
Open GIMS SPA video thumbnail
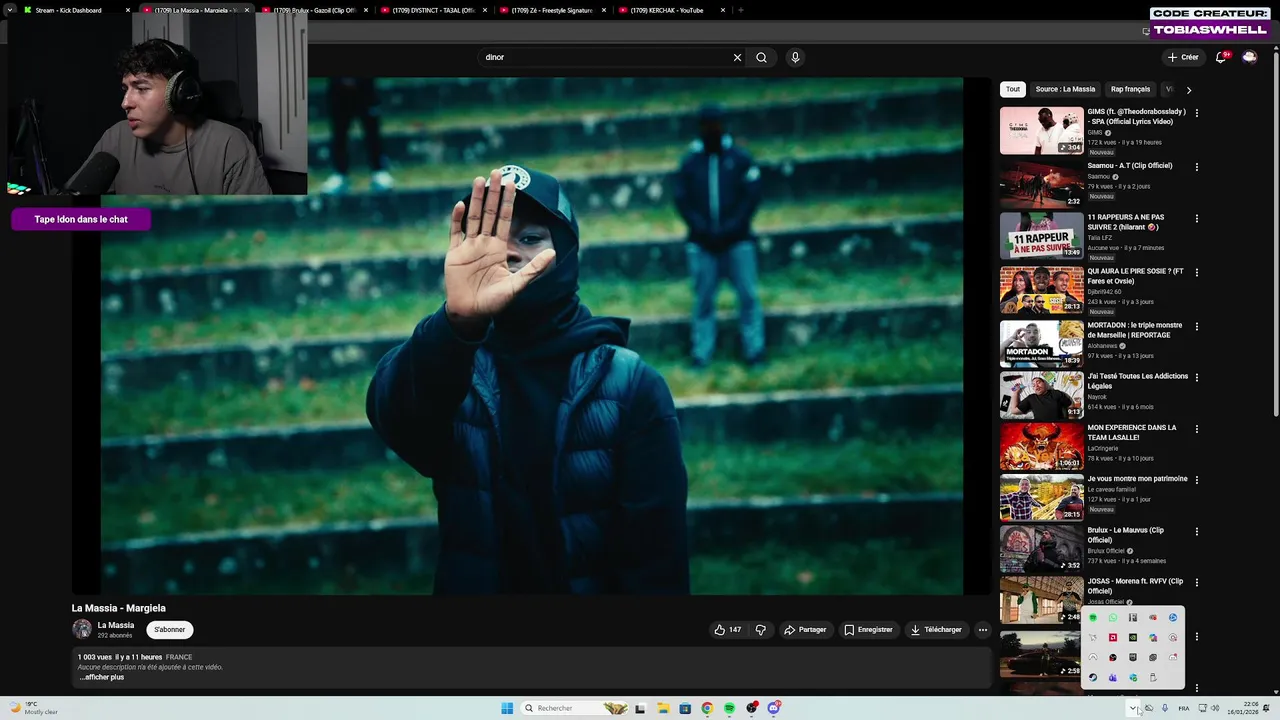tap(1041, 130)
